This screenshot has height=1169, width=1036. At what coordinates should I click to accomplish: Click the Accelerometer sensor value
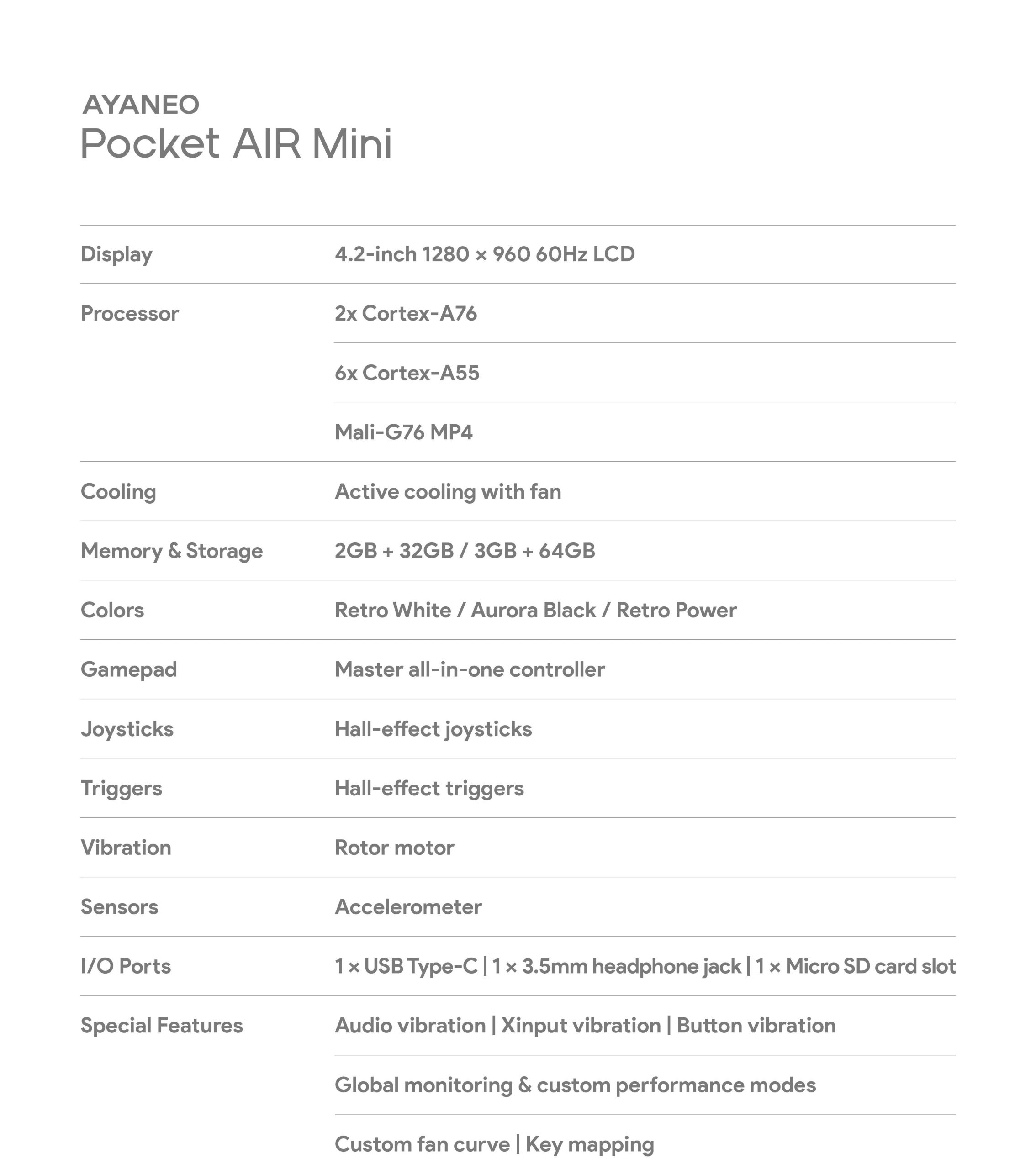tap(408, 907)
